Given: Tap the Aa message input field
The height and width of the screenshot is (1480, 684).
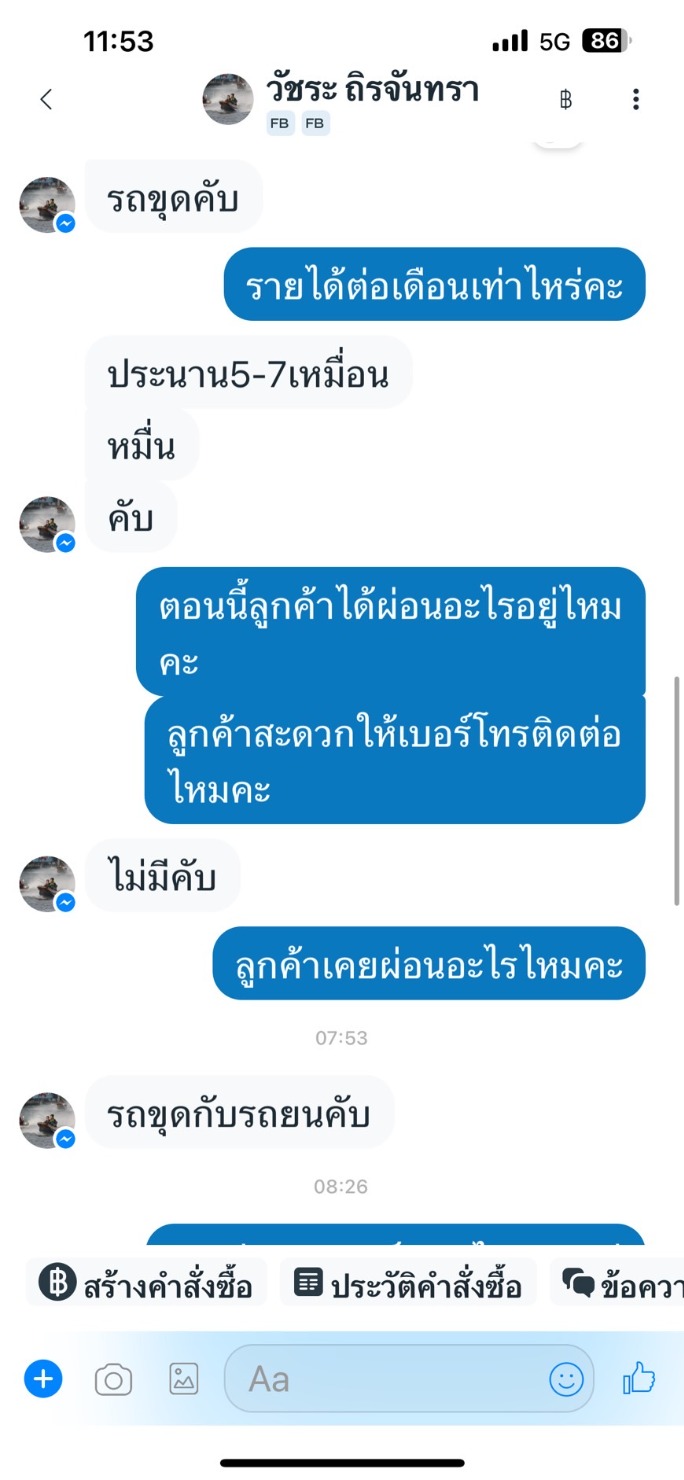Looking at the screenshot, I should [x=408, y=1379].
